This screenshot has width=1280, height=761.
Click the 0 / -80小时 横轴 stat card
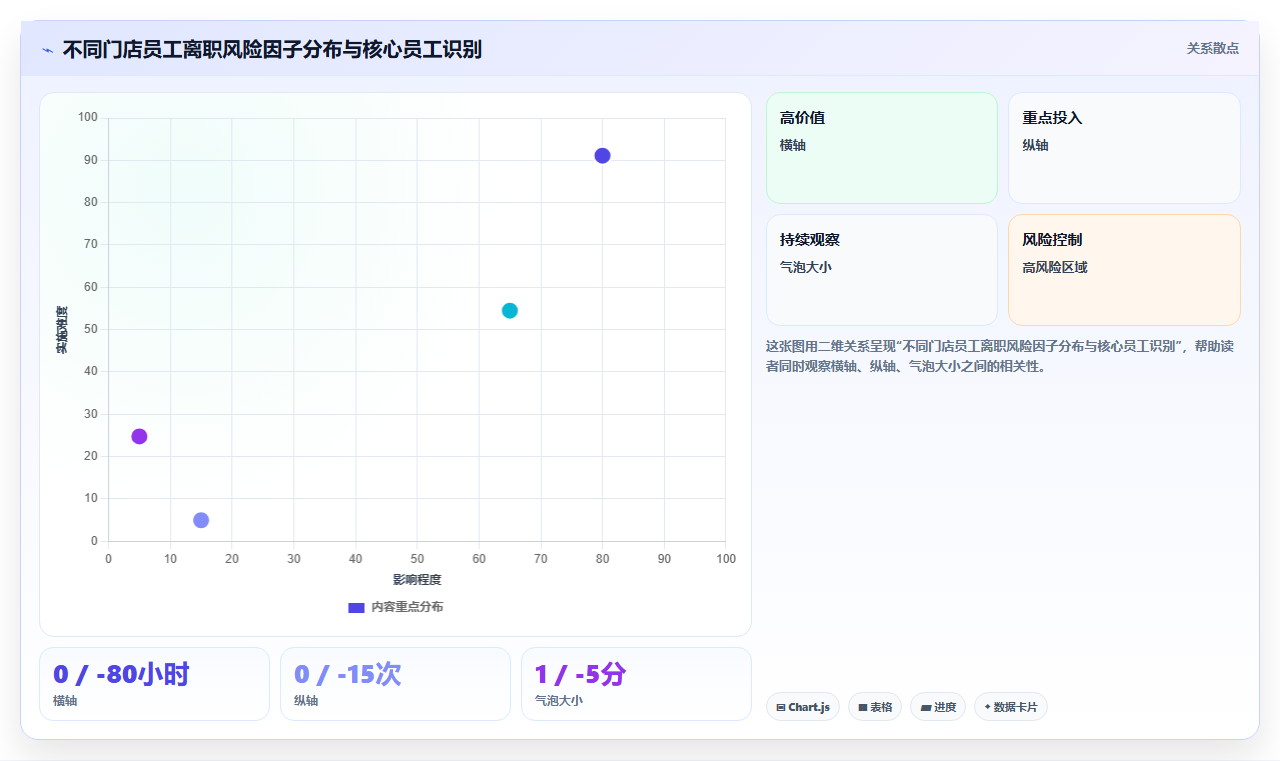(154, 684)
